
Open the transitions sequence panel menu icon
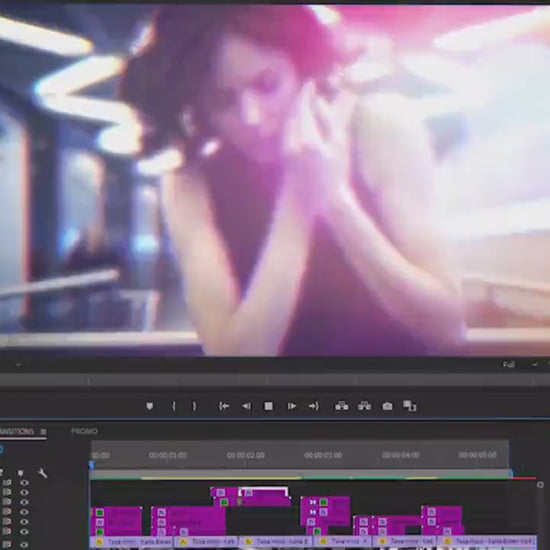[x=43, y=432]
